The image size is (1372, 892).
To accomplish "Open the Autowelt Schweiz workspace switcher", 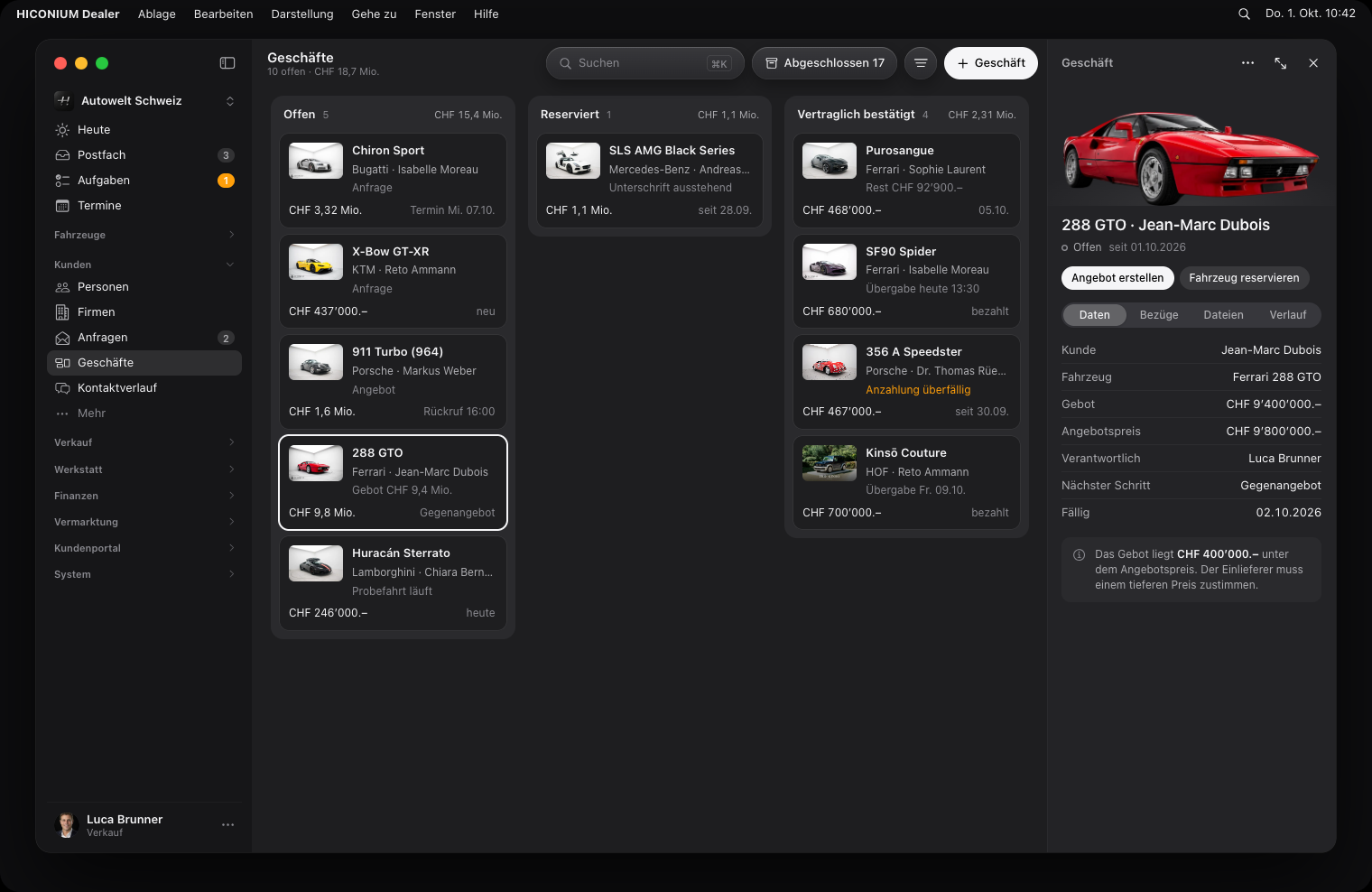I will pyautogui.click(x=144, y=101).
